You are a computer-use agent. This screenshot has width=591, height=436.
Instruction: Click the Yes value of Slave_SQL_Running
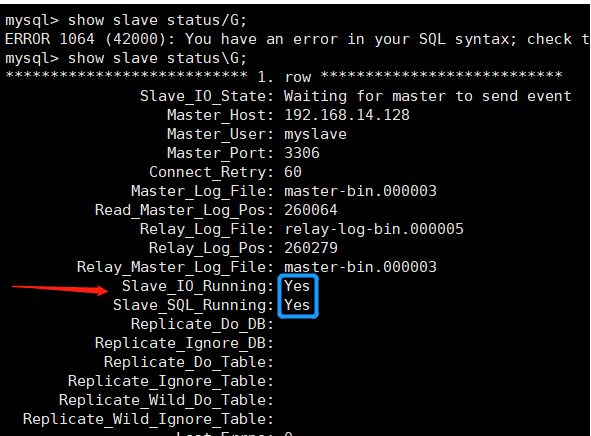[297, 305]
